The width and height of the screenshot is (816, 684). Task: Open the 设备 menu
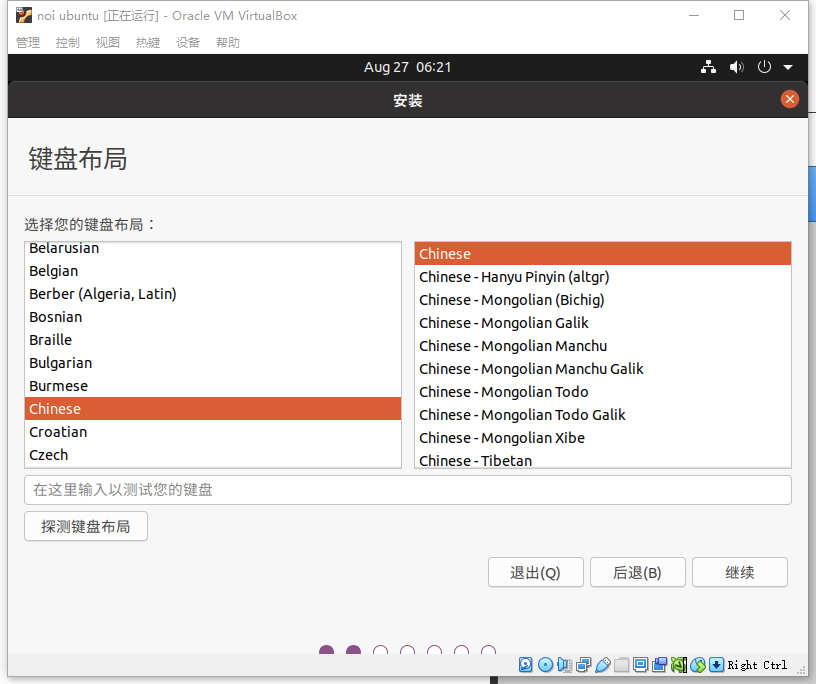point(187,43)
